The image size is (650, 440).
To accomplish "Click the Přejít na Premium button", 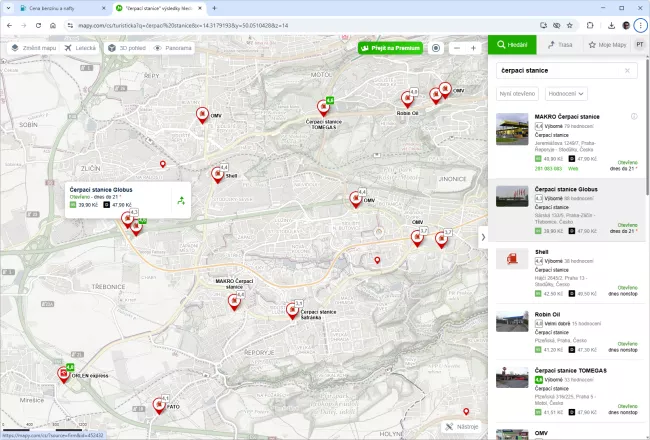I will click(x=390, y=47).
